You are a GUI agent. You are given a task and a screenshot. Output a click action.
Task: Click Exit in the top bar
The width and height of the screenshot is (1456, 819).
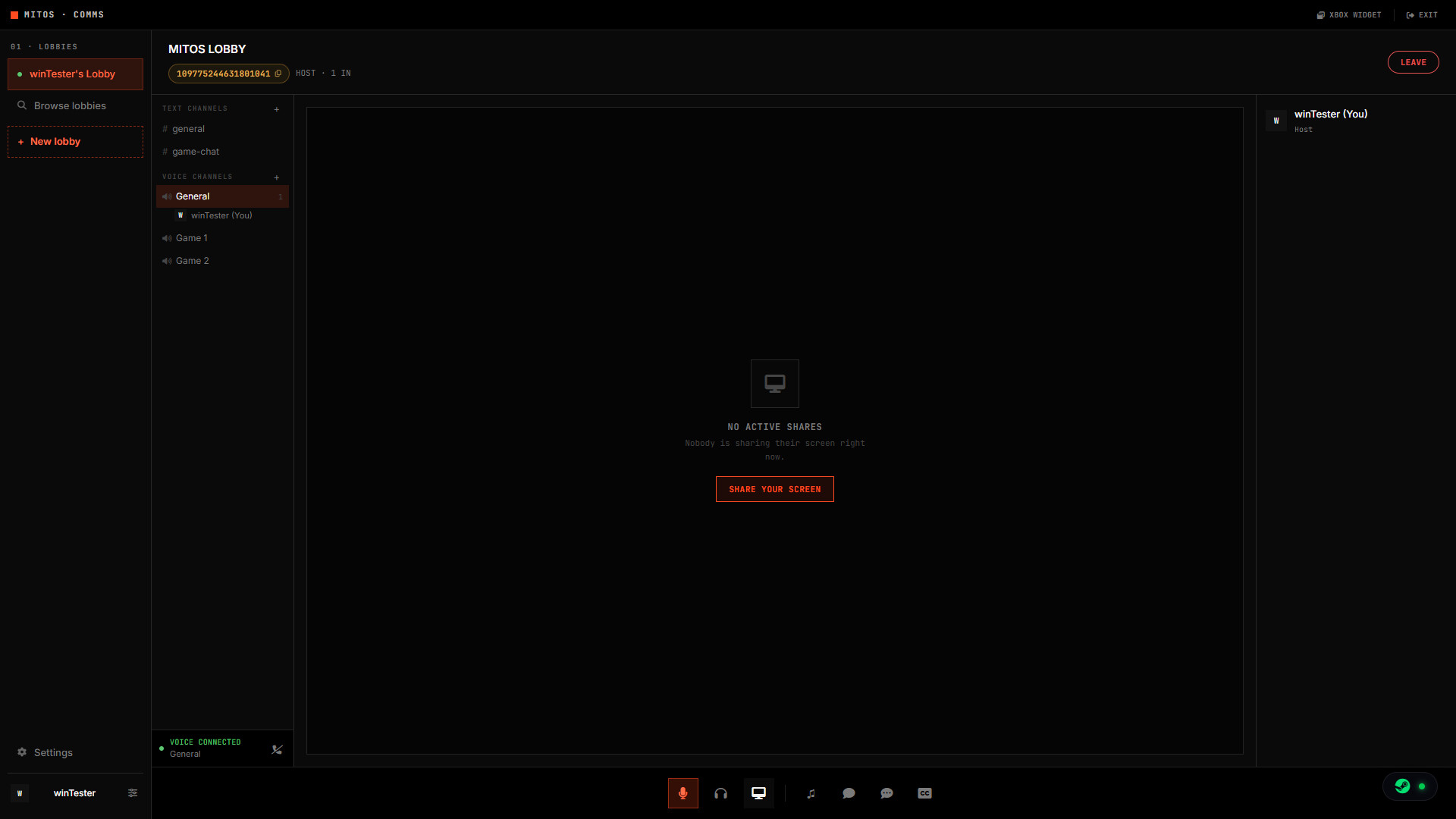[1422, 15]
